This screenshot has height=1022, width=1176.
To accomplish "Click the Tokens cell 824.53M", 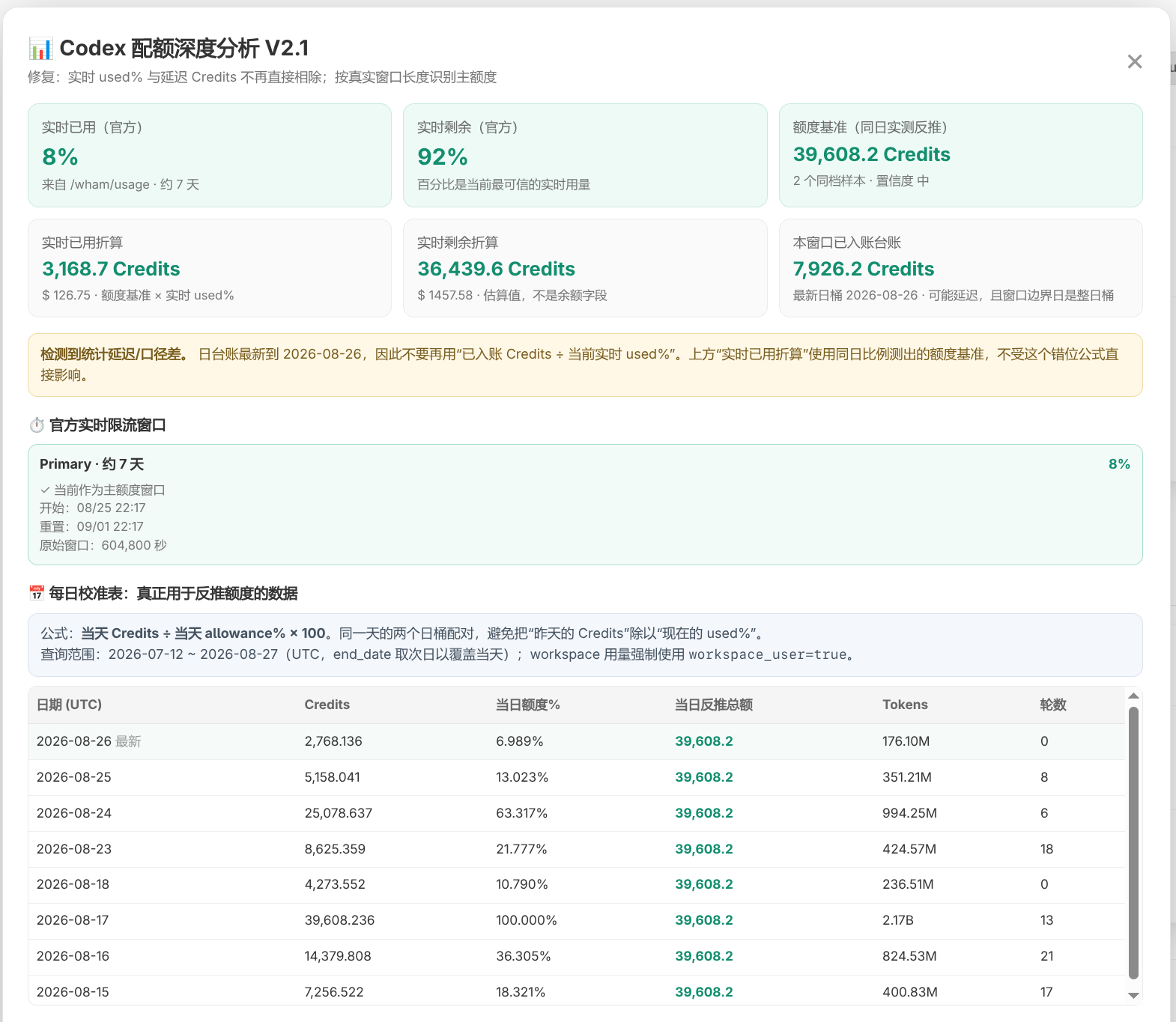I will click(x=910, y=956).
